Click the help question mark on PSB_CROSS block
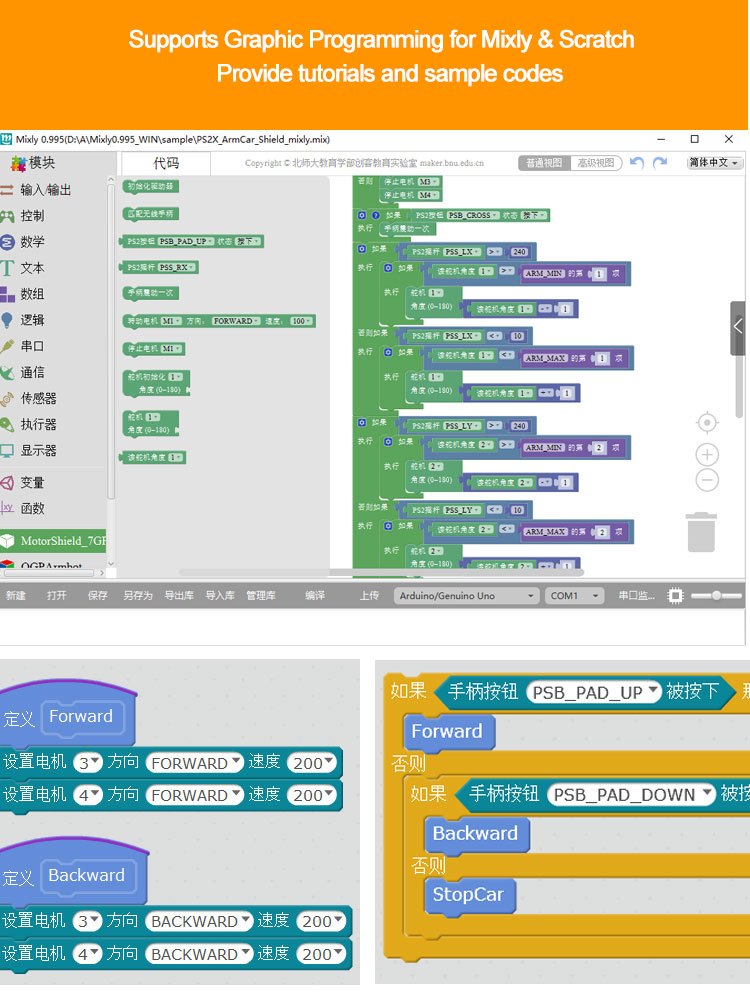 coord(376,215)
